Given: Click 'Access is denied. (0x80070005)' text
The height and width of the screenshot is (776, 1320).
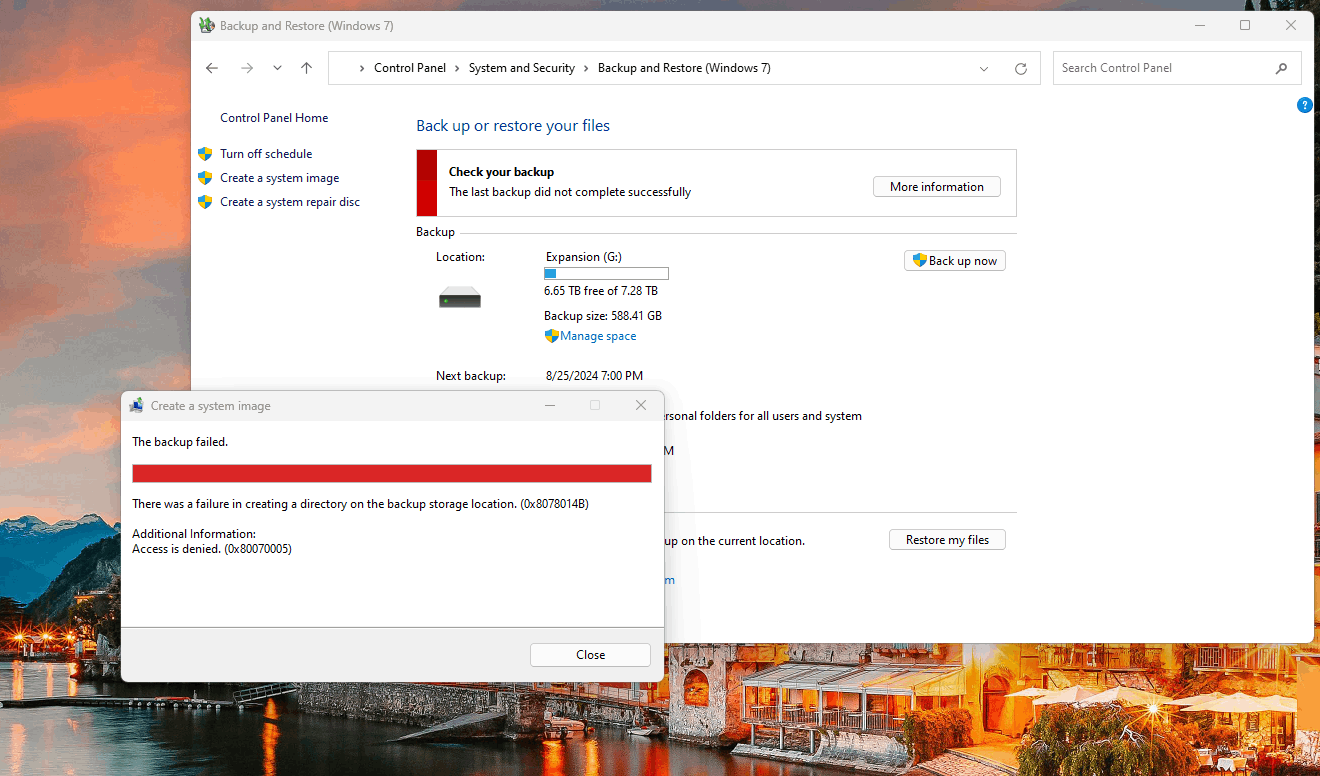Looking at the screenshot, I should coord(212,549).
